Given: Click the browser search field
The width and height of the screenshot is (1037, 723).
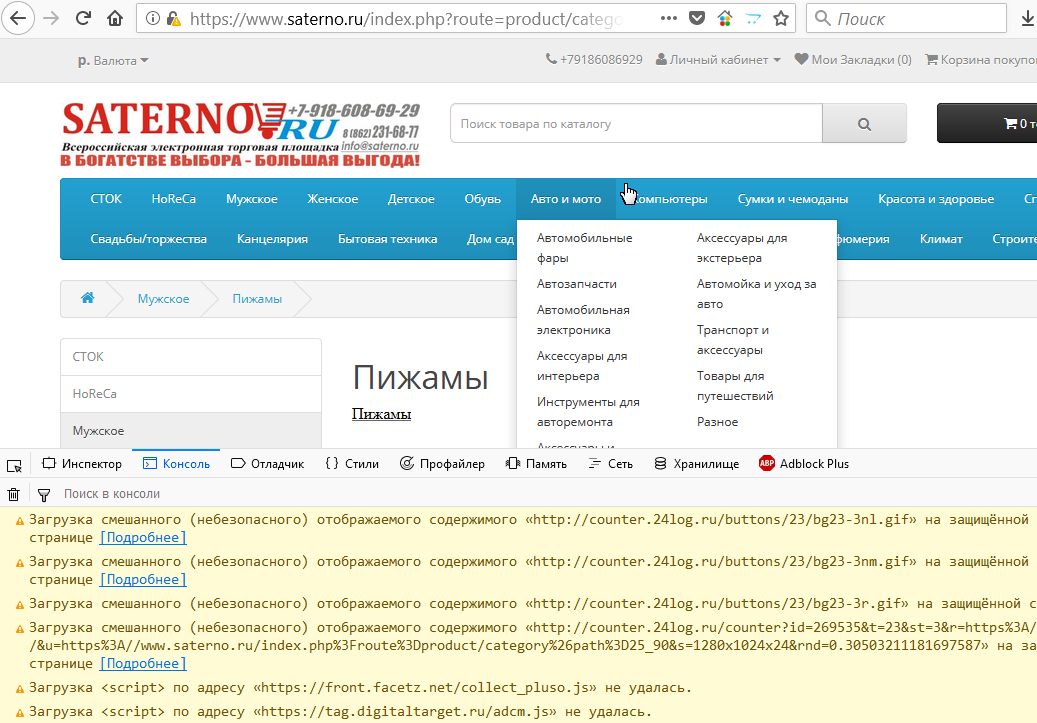Looking at the screenshot, I should [906, 19].
